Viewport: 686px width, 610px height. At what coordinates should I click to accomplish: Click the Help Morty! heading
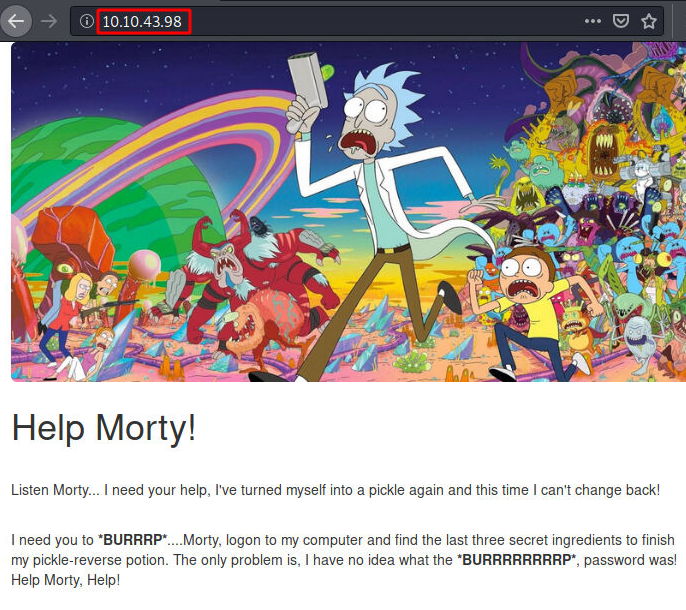[104, 428]
